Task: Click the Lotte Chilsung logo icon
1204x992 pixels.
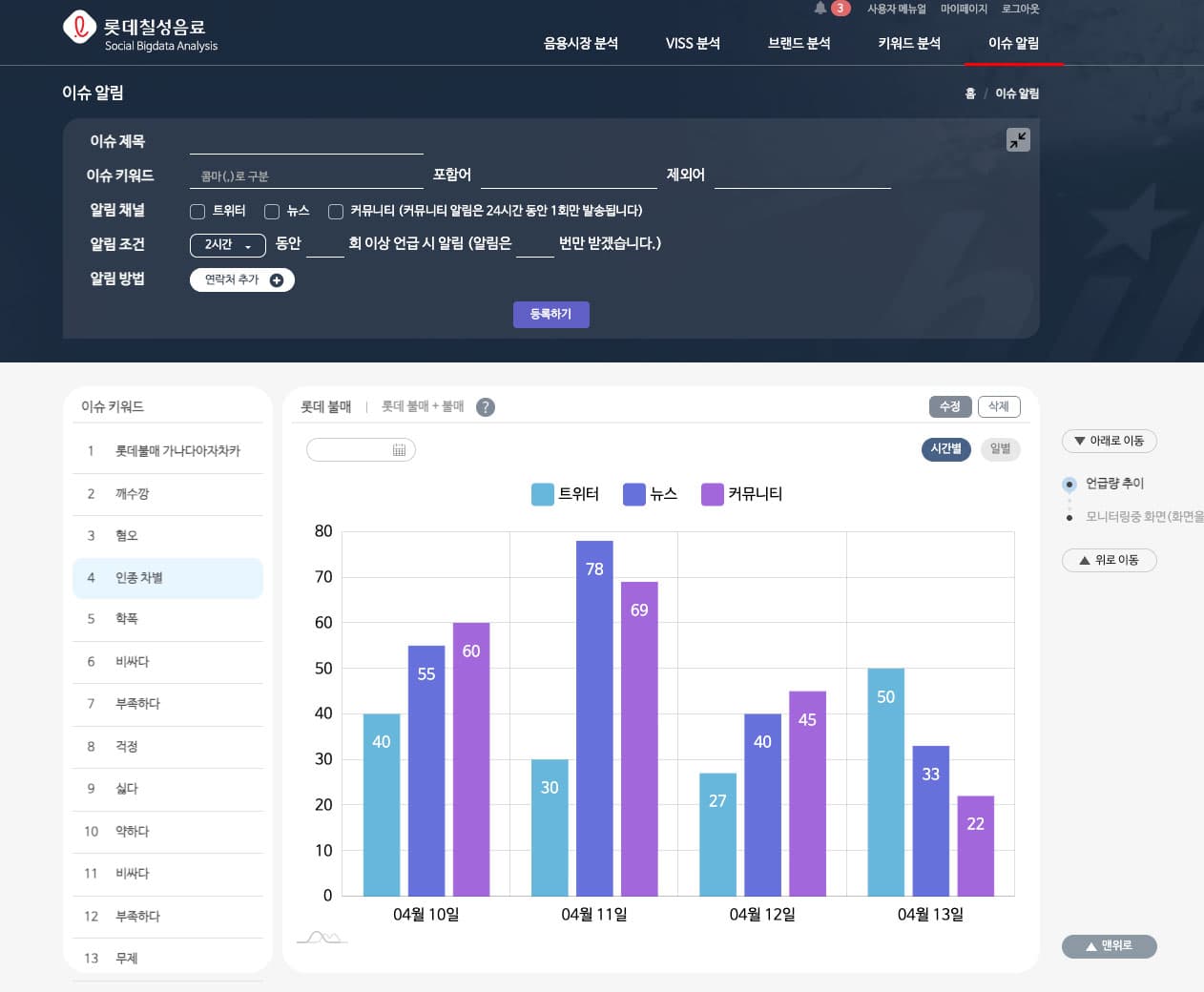Action: (79, 27)
